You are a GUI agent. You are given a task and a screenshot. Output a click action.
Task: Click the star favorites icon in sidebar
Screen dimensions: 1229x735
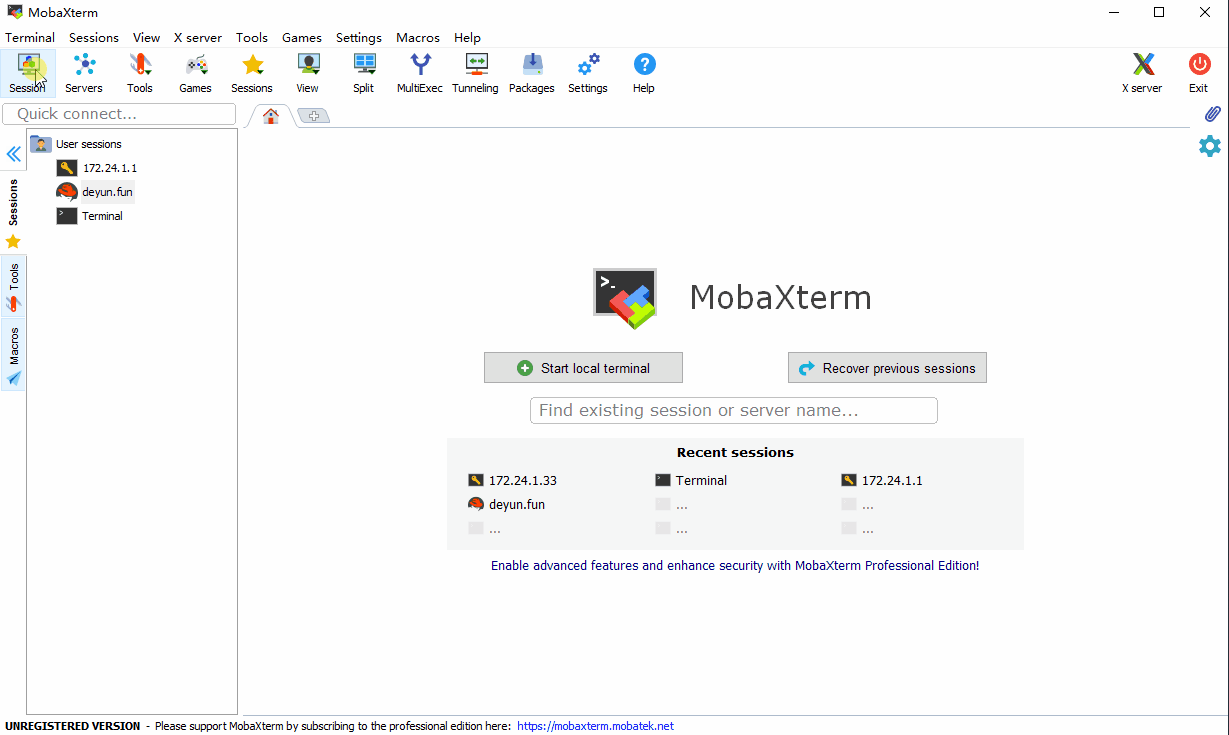click(x=13, y=242)
